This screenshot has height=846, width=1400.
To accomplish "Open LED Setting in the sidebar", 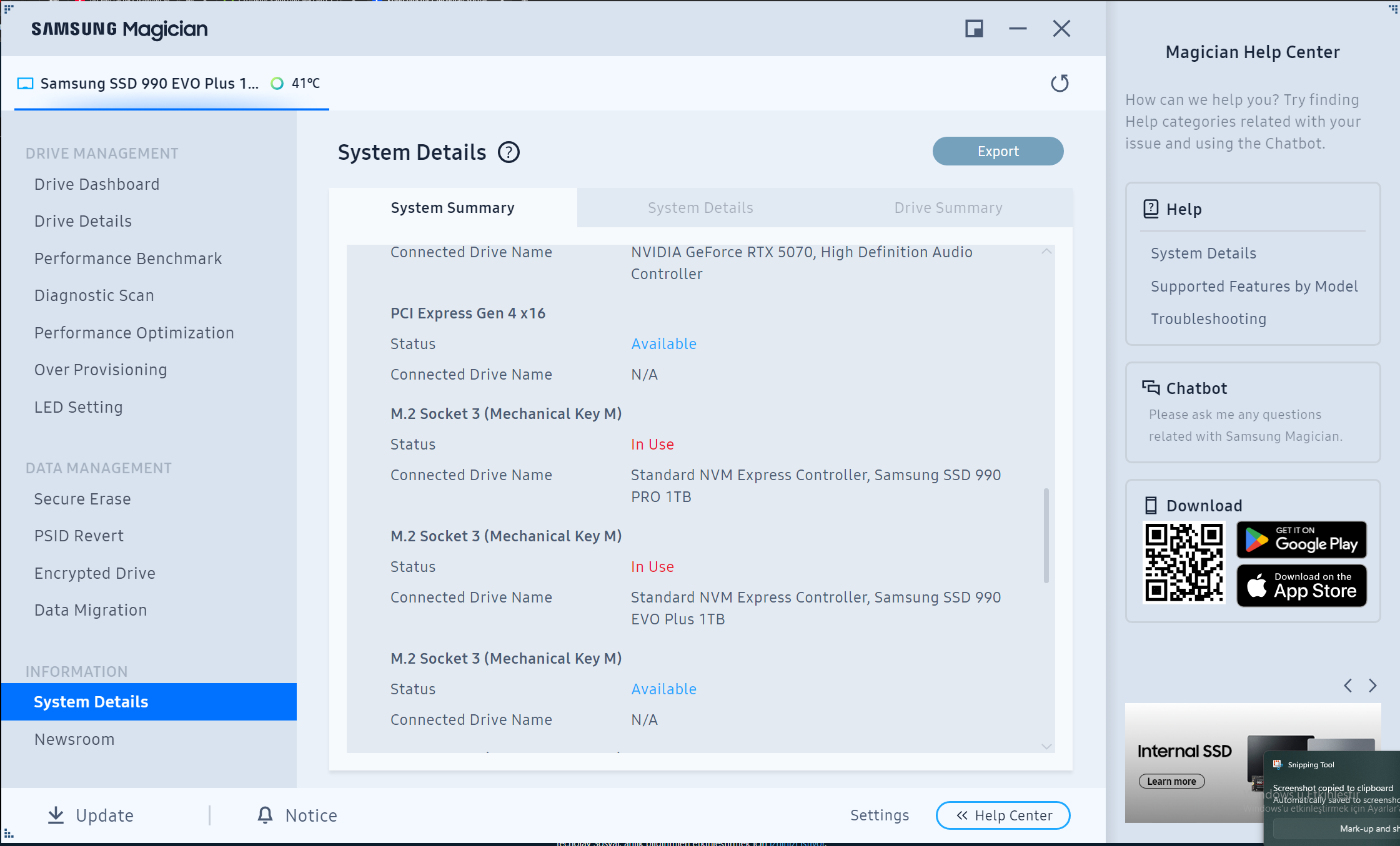I will point(79,407).
